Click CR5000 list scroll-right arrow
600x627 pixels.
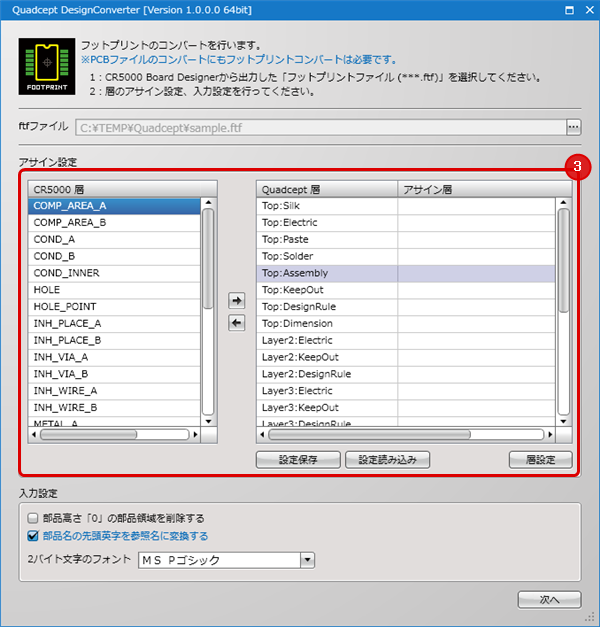click(x=195, y=434)
